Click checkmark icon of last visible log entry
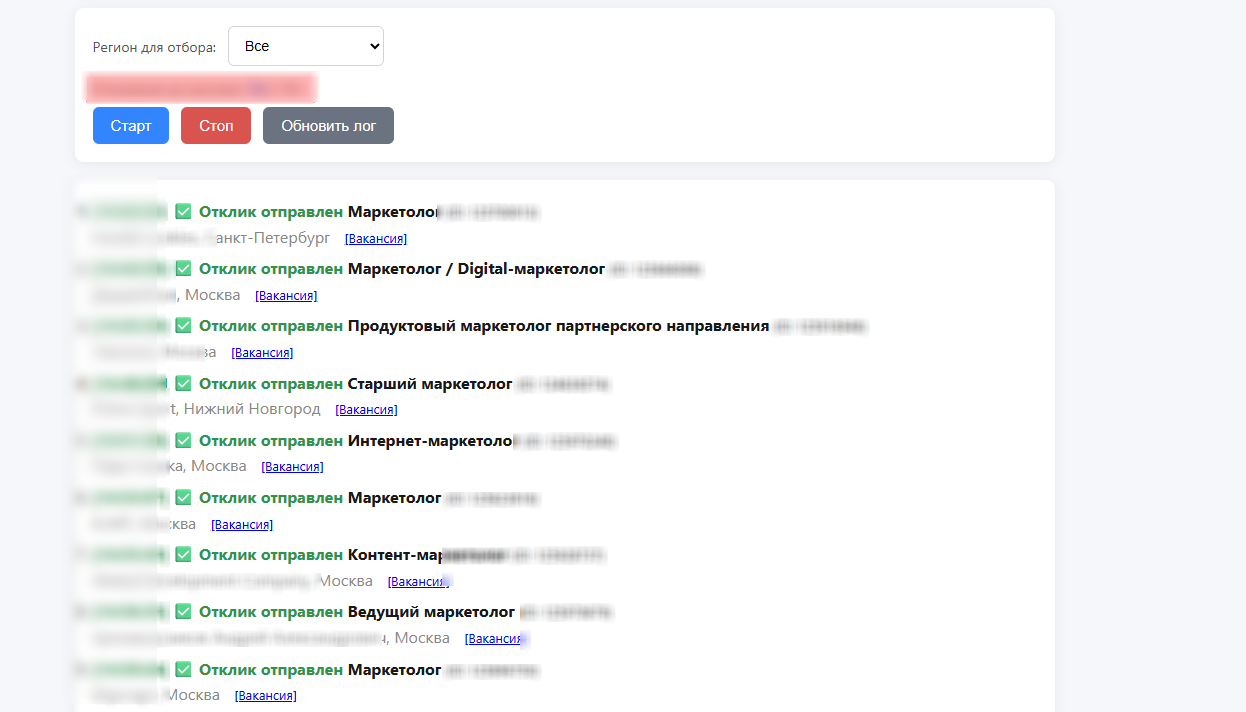The image size is (1246, 712). tap(183, 669)
